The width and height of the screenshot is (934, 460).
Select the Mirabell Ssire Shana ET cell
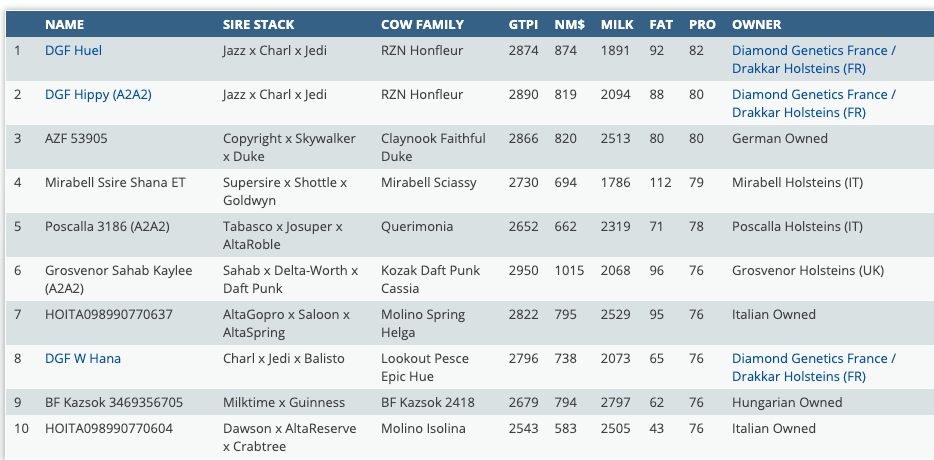(116, 183)
